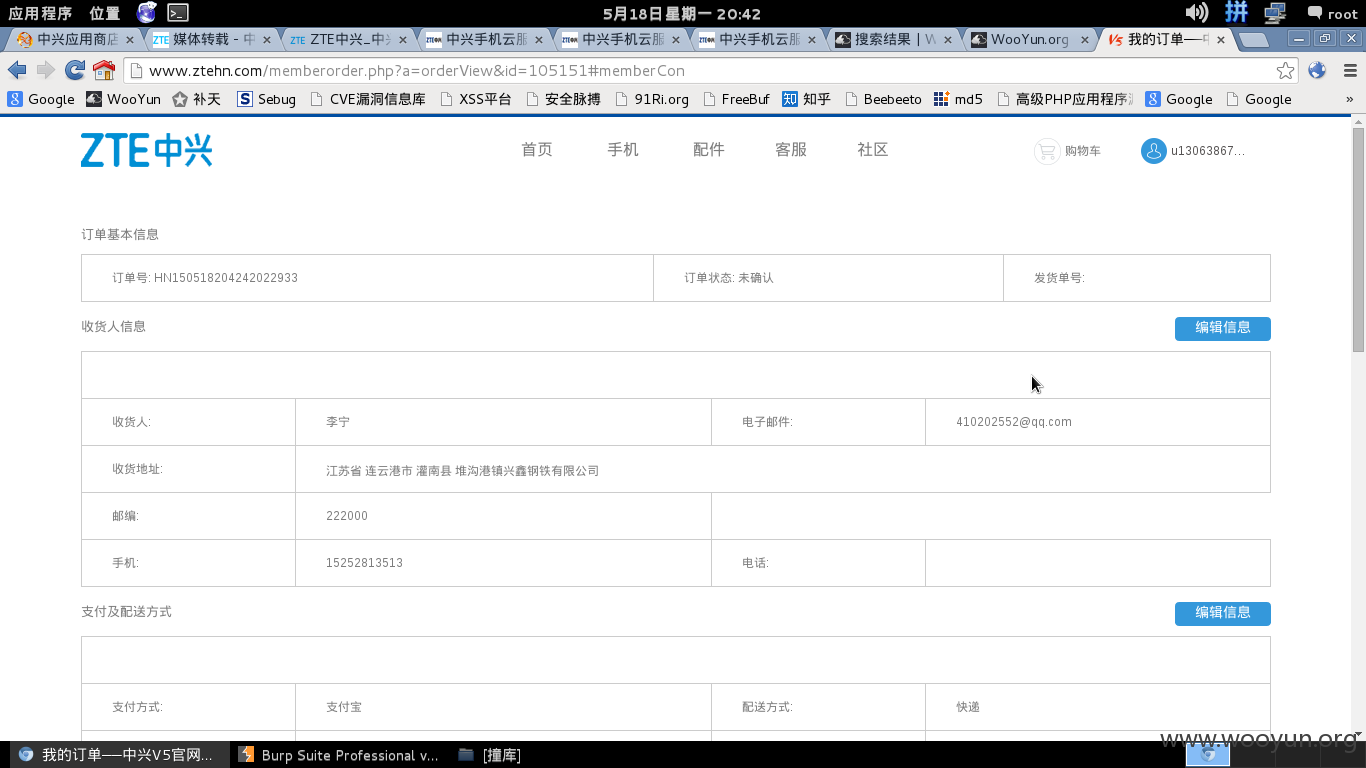Open the 客服 navigation item

pyautogui.click(x=791, y=150)
